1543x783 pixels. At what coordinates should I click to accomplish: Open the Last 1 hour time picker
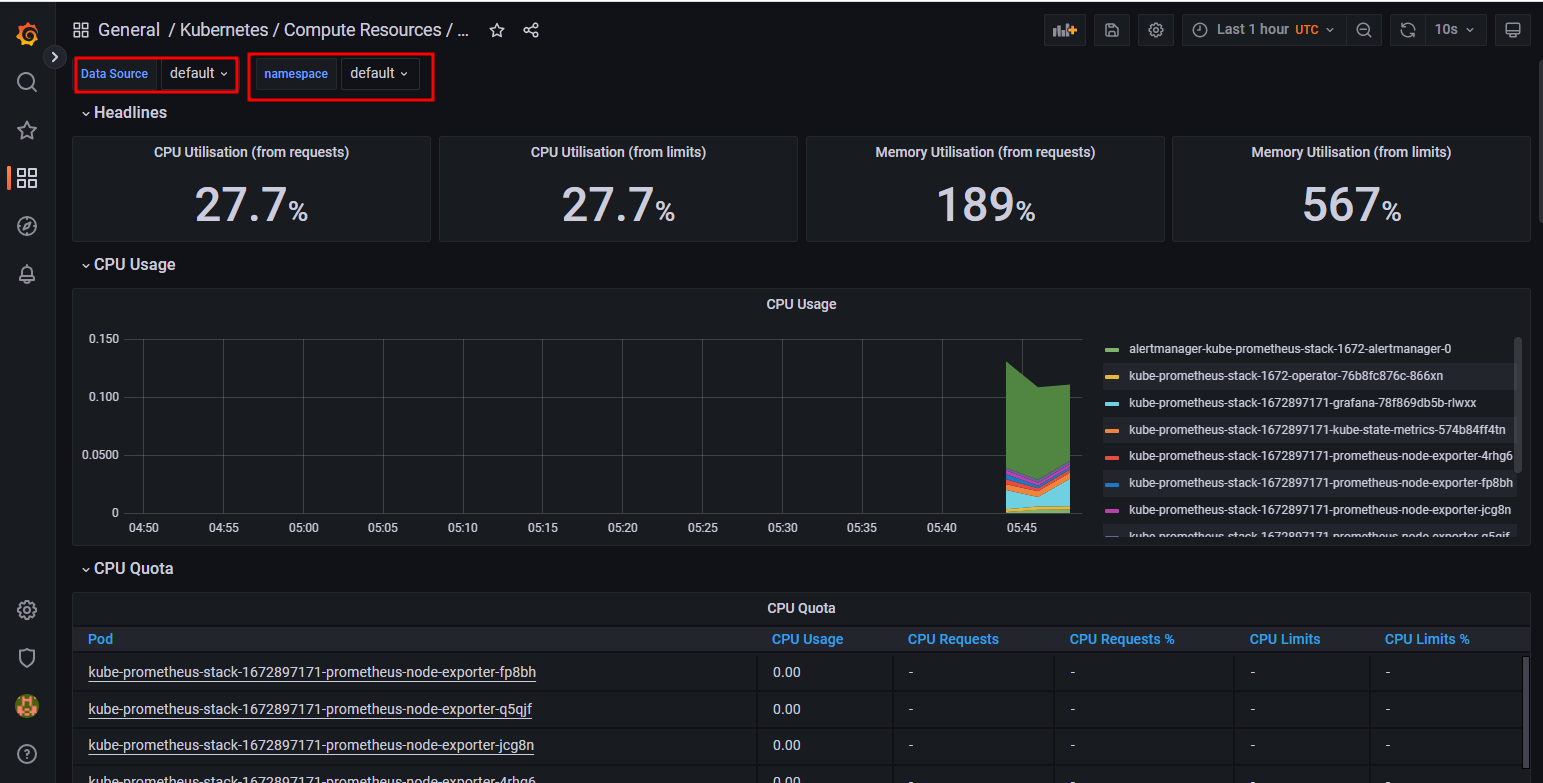tap(1264, 30)
